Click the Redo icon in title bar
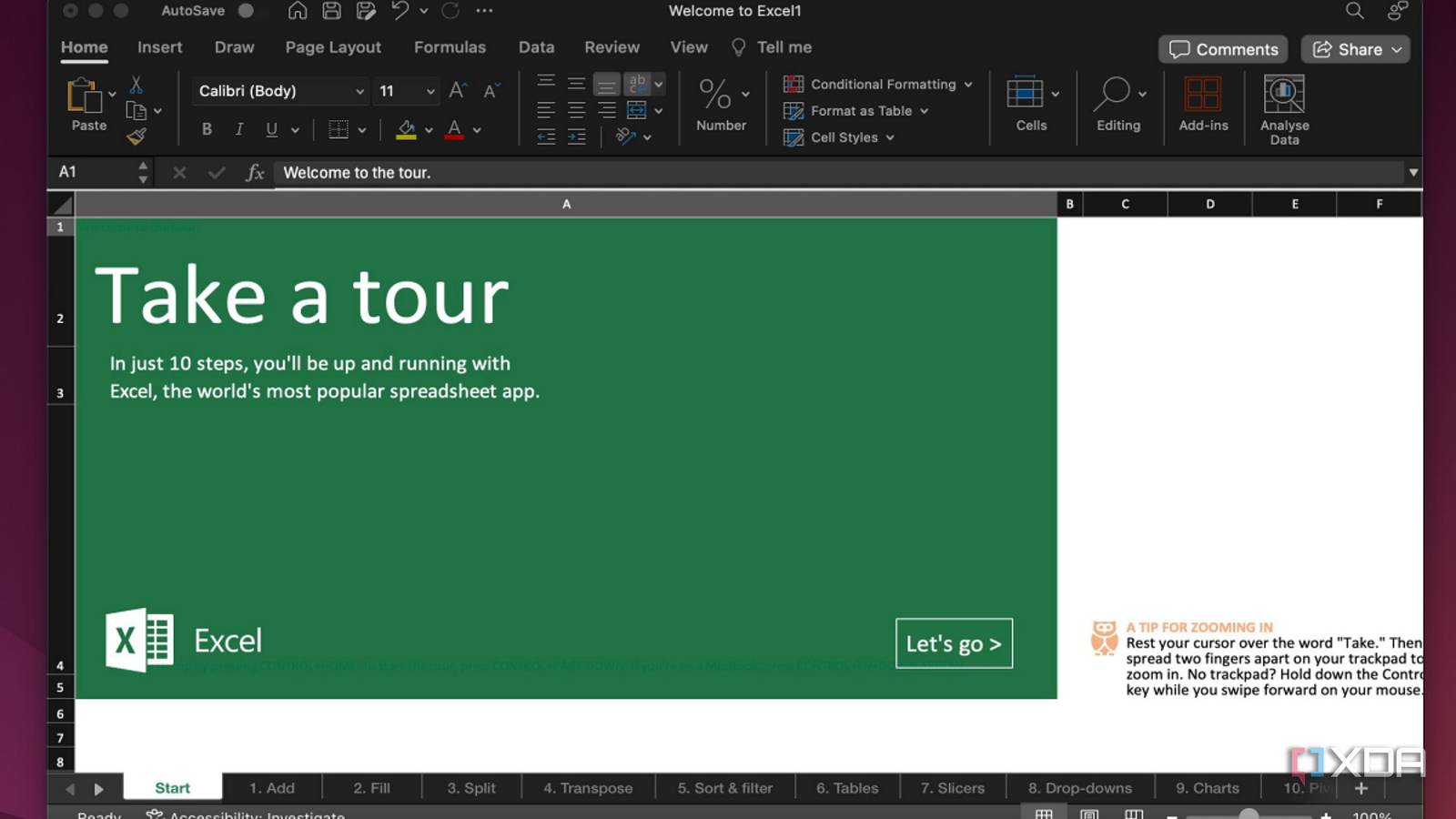Screen dimensions: 1456x819 (x=450, y=11)
